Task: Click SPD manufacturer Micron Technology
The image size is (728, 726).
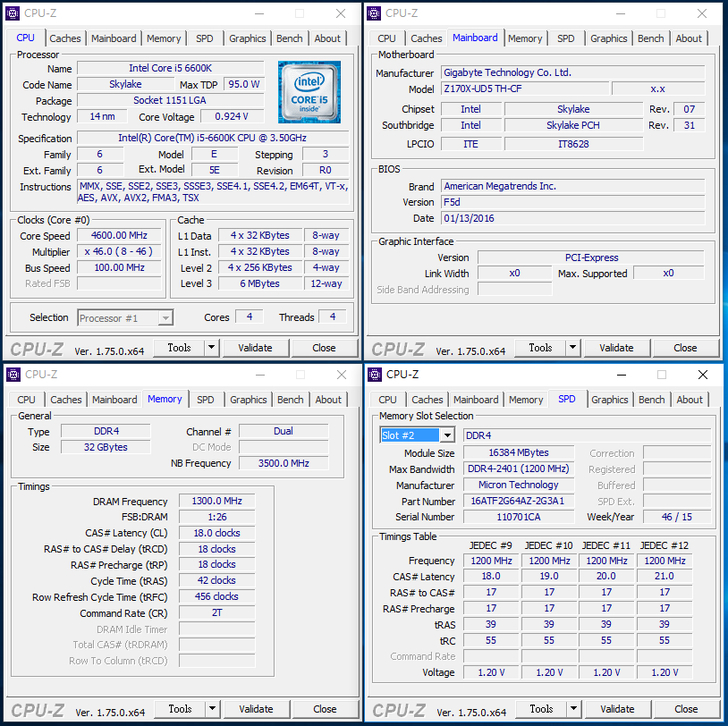Action: click(x=519, y=485)
